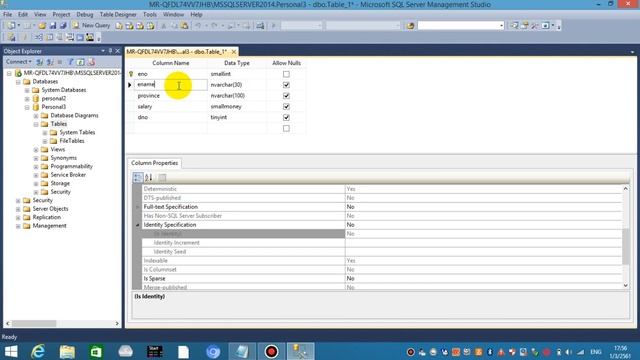The width and height of the screenshot is (640, 360).
Task: Click the Refresh icon in Object Explorer toolbar
Action: pyautogui.click(x=80, y=62)
